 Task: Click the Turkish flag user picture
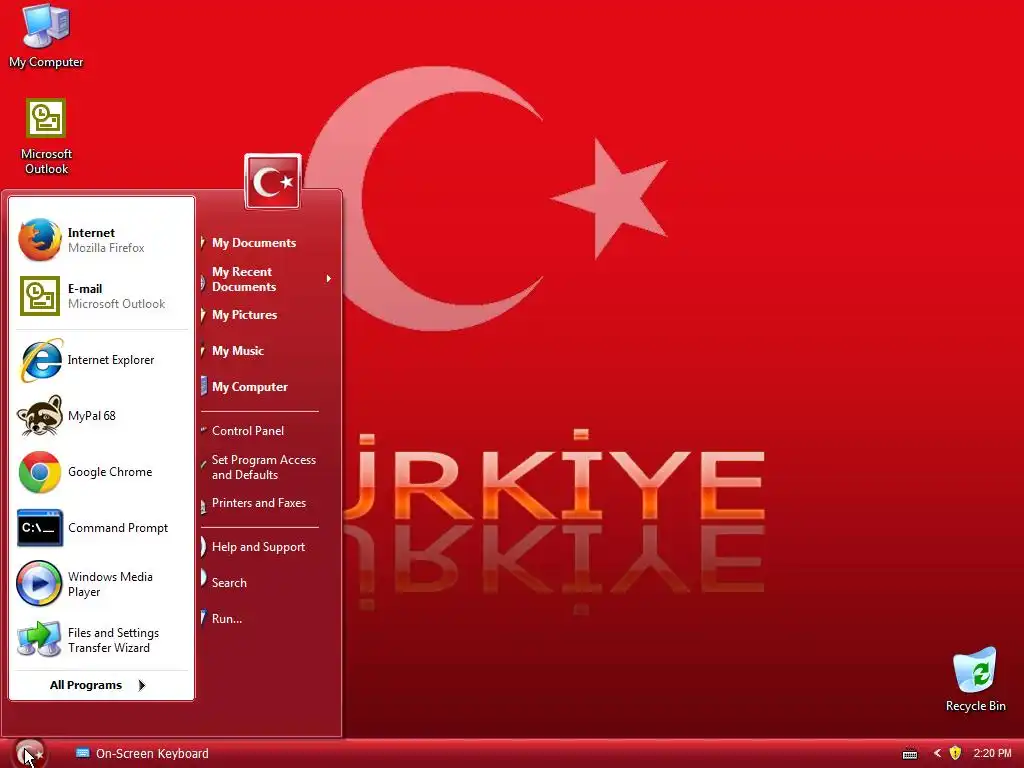[x=273, y=182]
